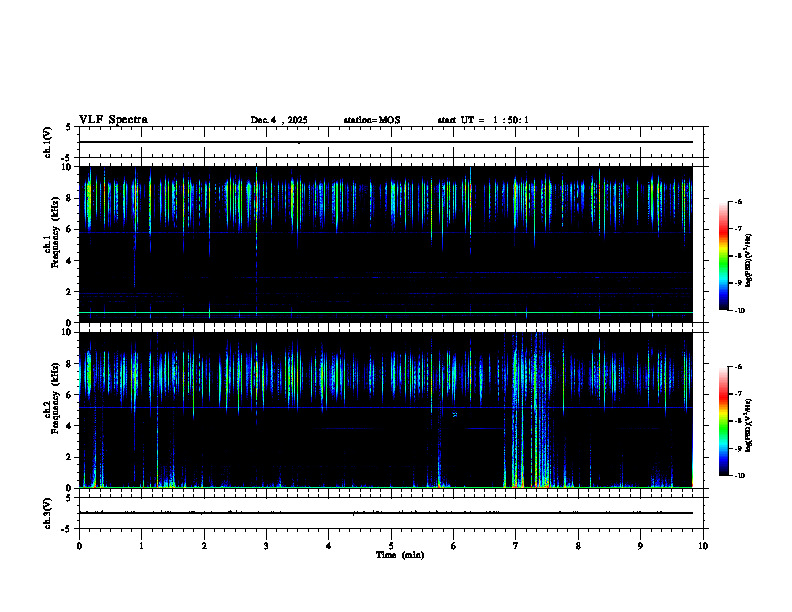
Task: Select the date text "Dec. 4 , 2025"
Action: [279, 120]
